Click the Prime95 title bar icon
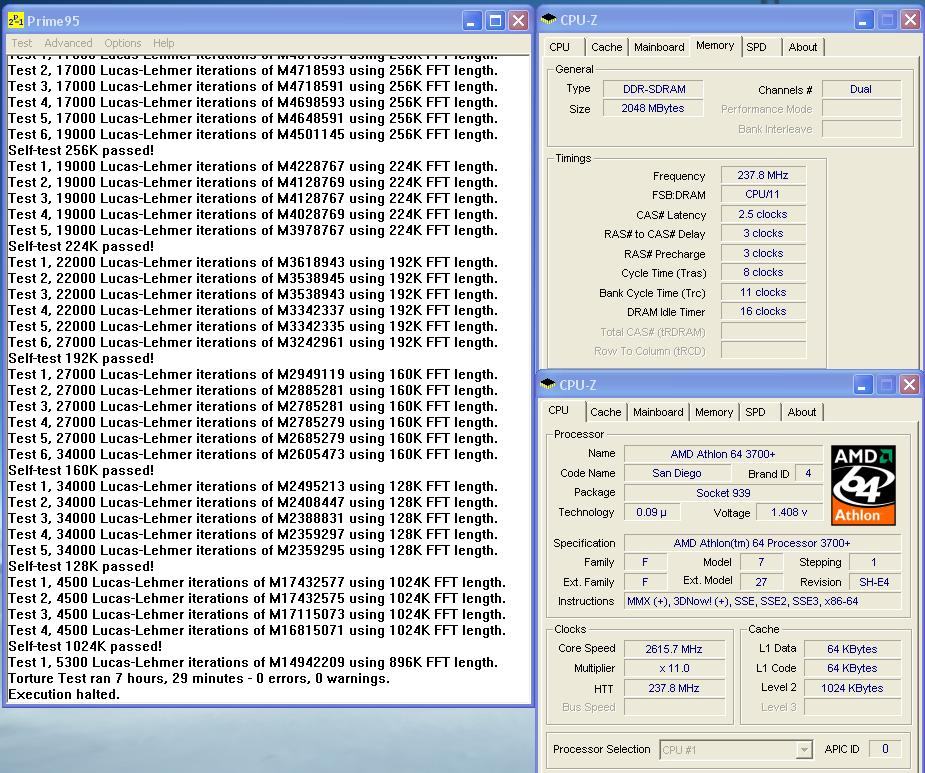The height and width of the screenshot is (773, 925). [x=15, y=21]
